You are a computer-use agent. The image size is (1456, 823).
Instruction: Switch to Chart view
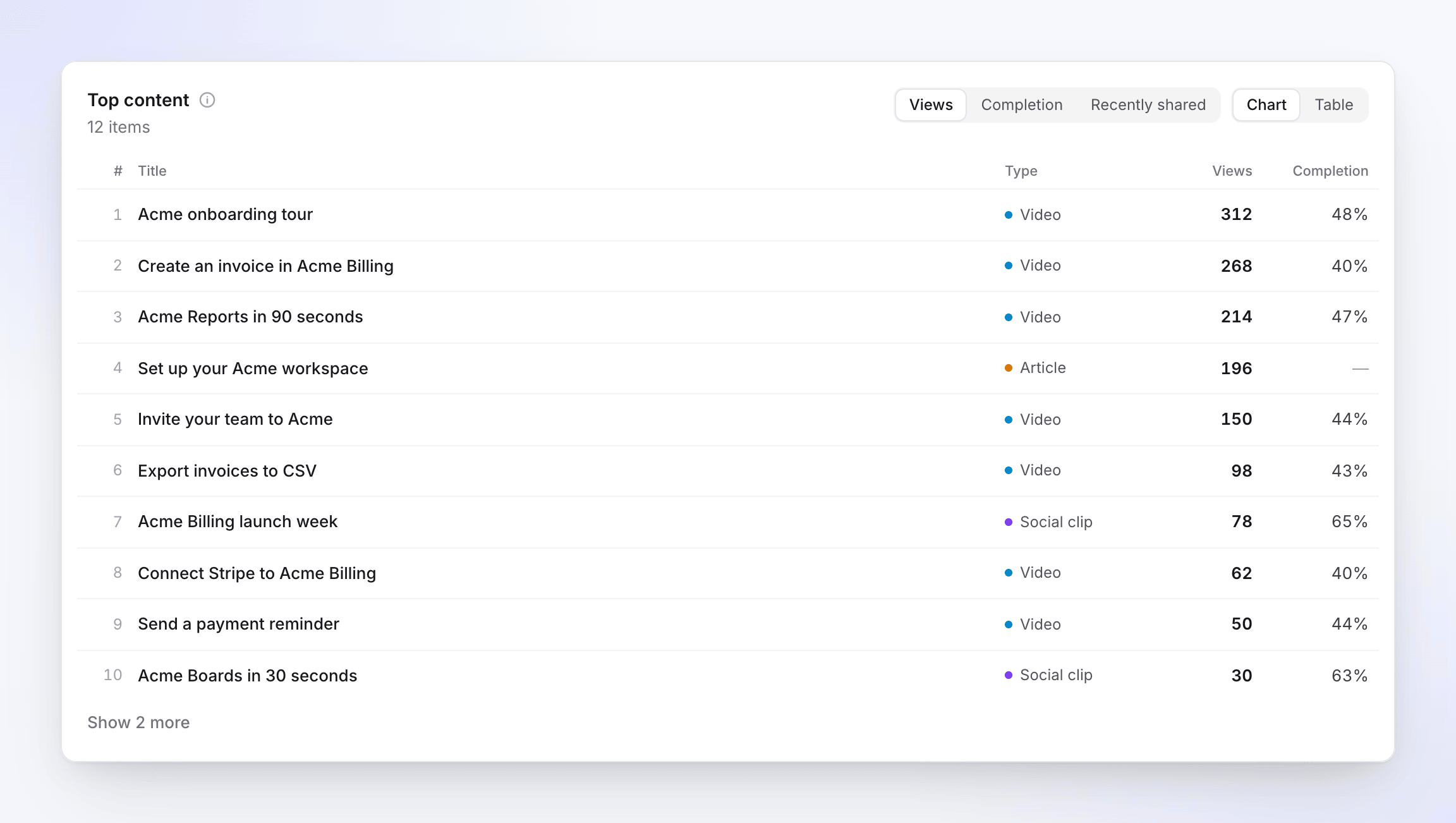[1266, 105]
